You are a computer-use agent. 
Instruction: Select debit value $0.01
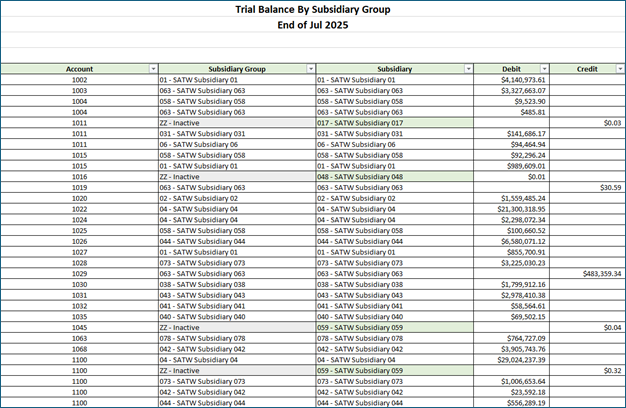click(x=511, y=177)
